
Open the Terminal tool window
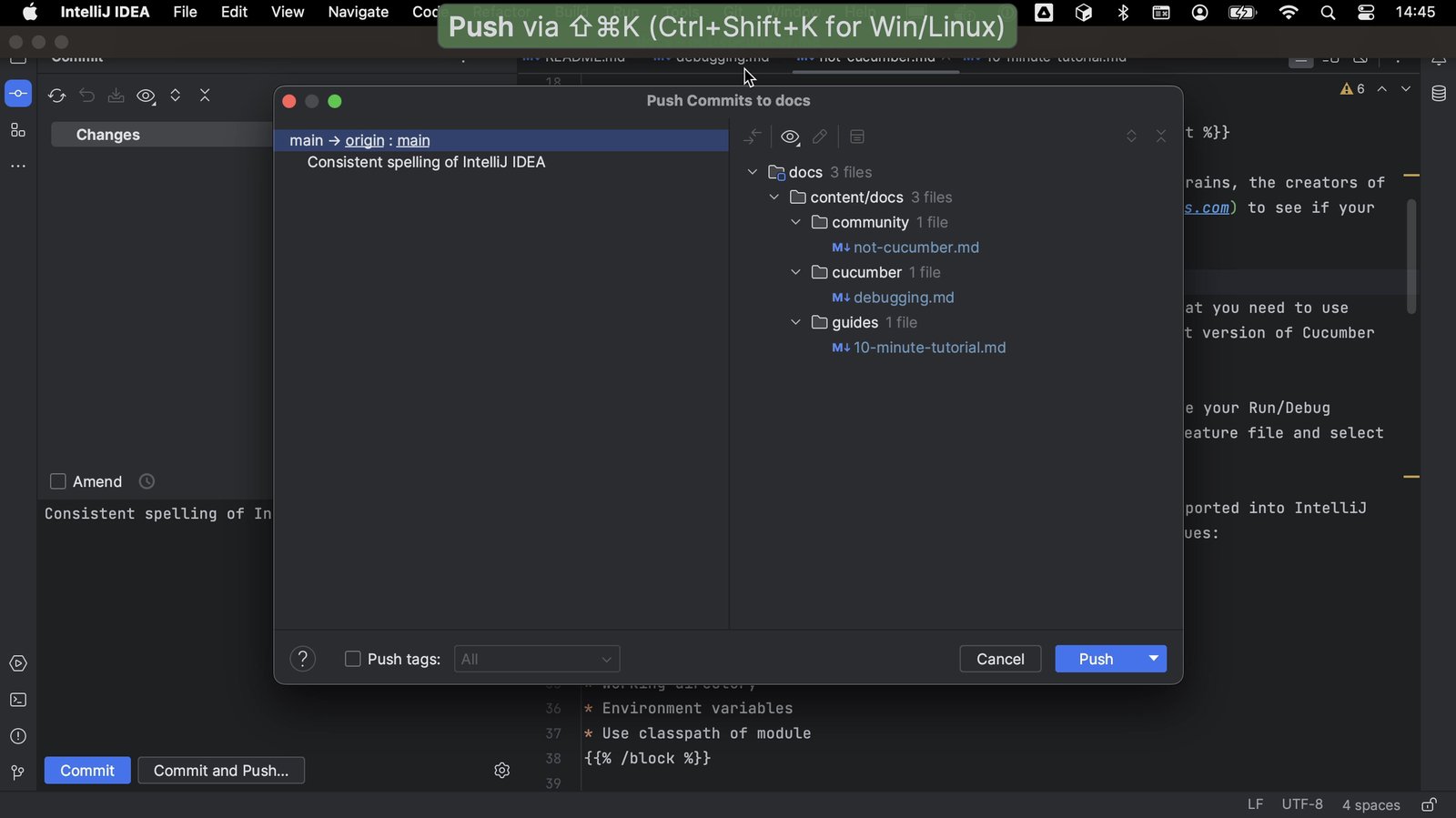18,701
